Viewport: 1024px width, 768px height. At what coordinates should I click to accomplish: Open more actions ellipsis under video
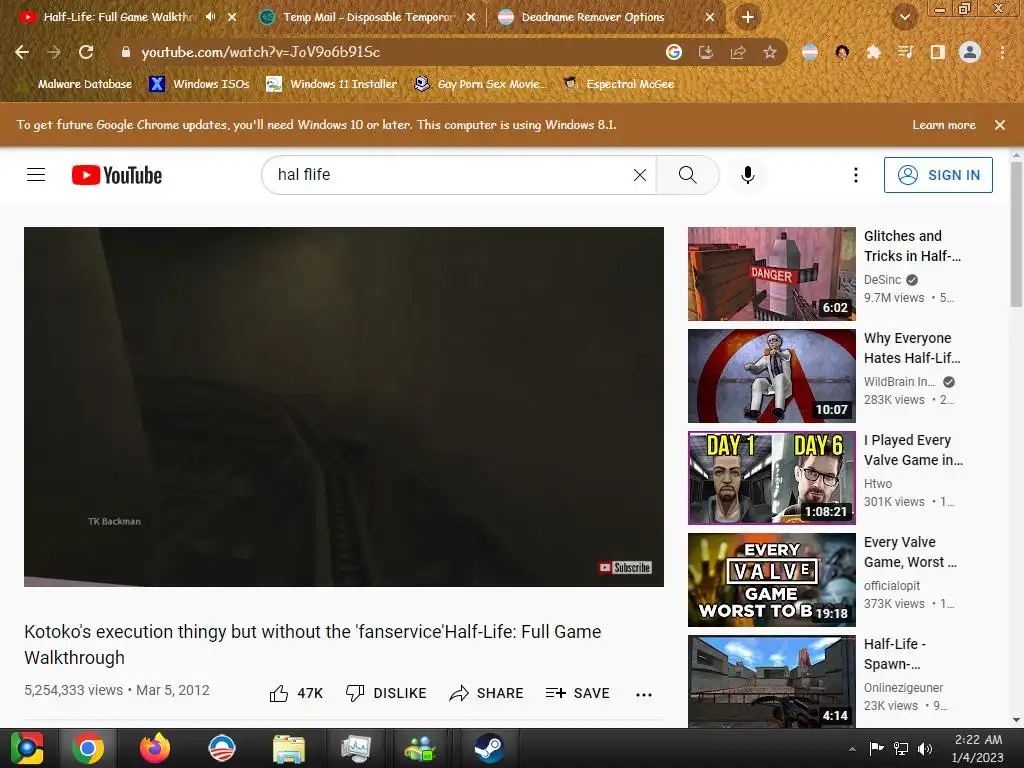(644, 695)
